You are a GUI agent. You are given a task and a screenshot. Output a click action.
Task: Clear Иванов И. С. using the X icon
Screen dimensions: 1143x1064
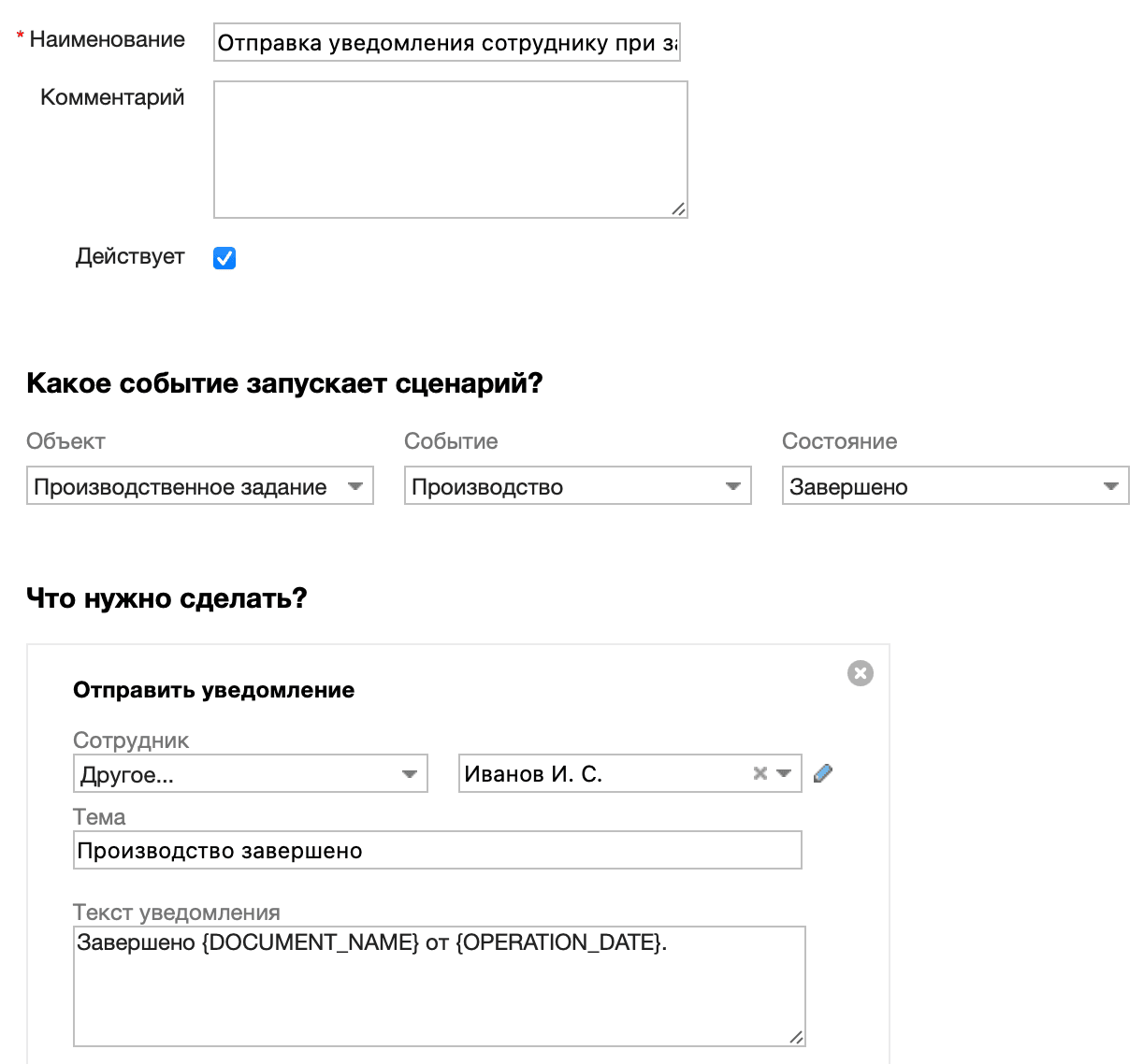(759, 773)
